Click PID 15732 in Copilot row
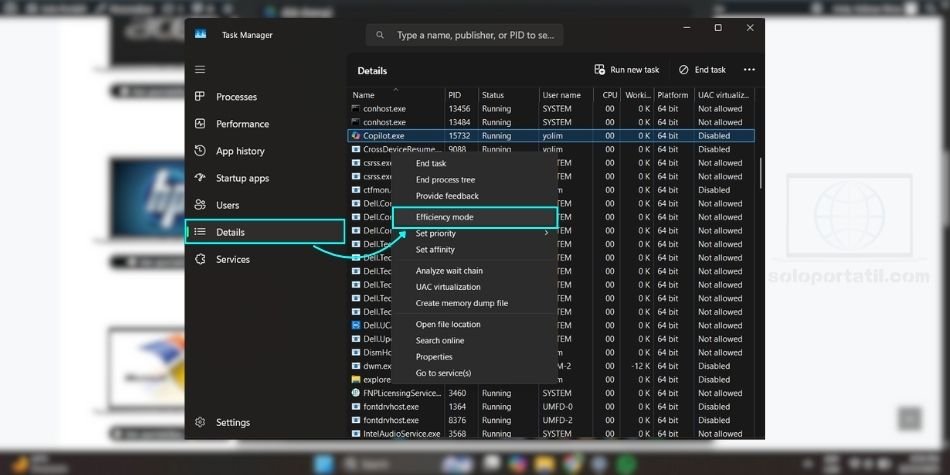950x475 pixels. (459, 136)
